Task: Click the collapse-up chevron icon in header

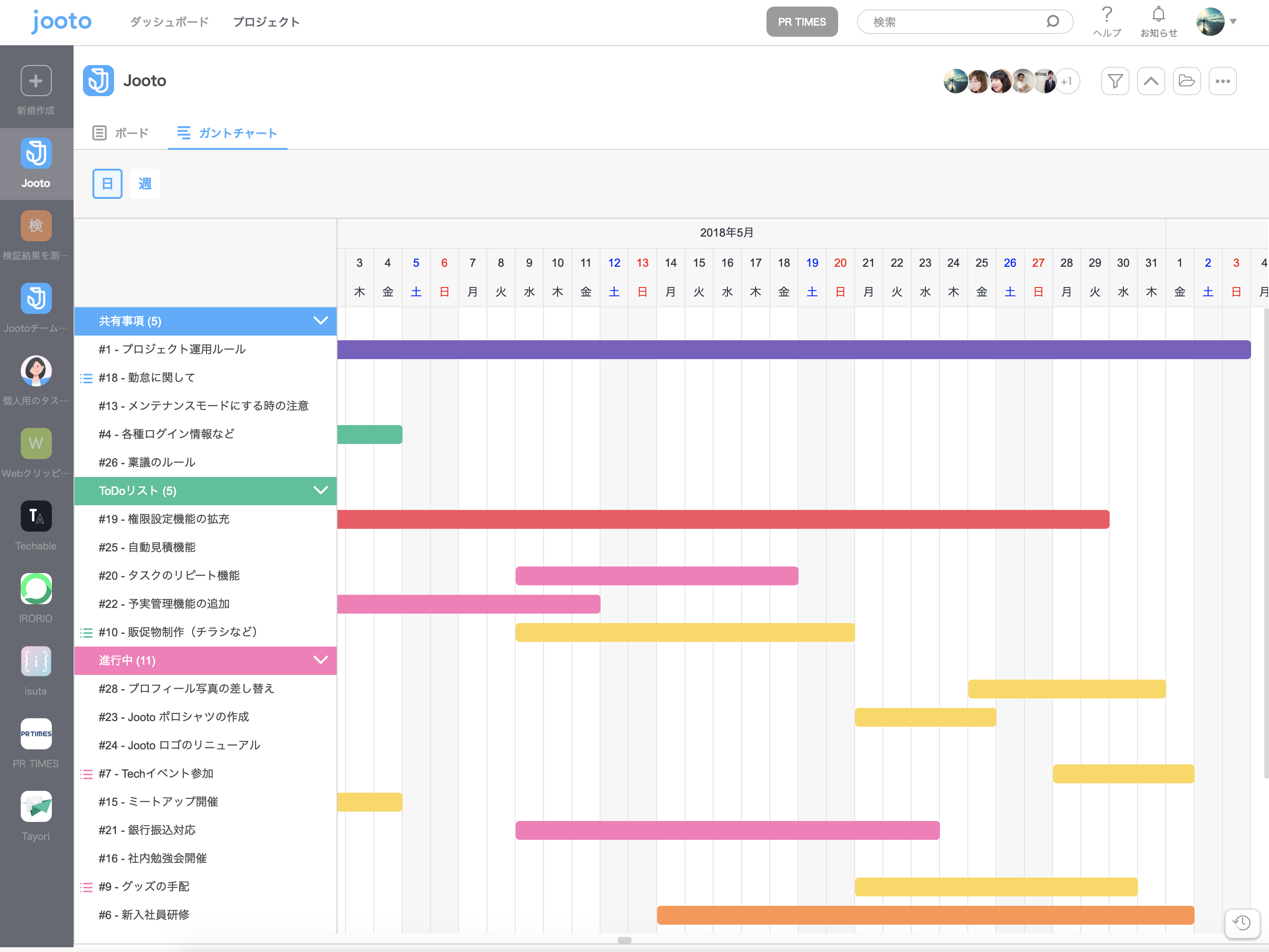Action: pyautogui.click(x=1150, y=82)
